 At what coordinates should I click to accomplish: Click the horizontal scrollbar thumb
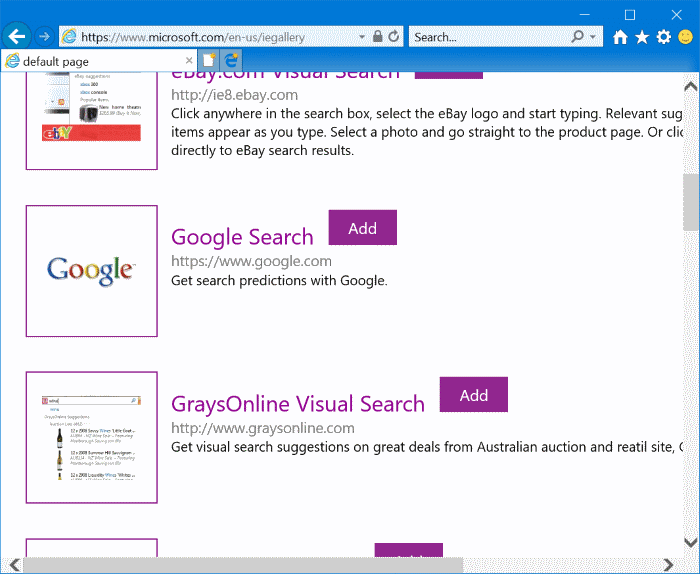coord(243,565)
